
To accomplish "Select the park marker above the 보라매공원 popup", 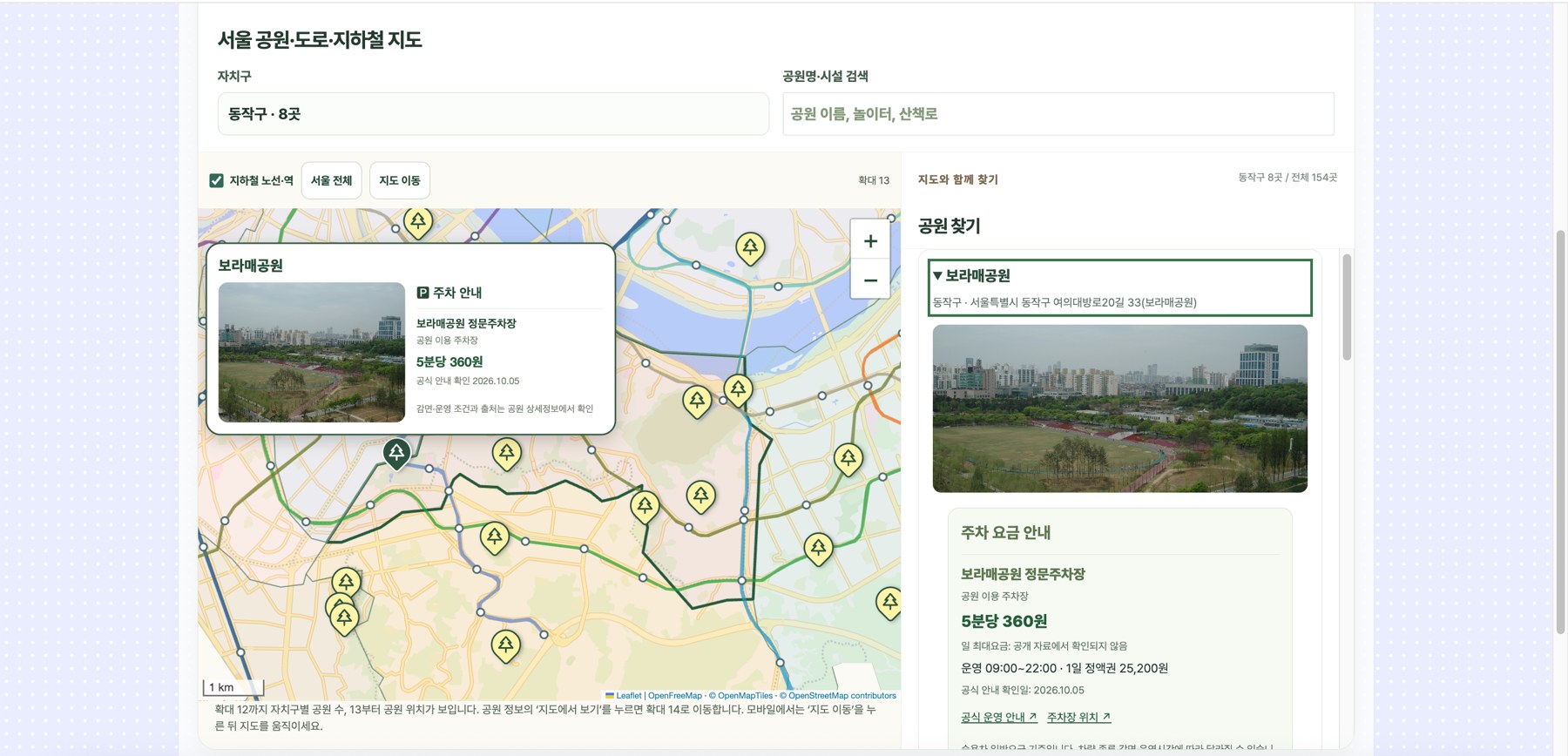I will (x=418, y=223).
